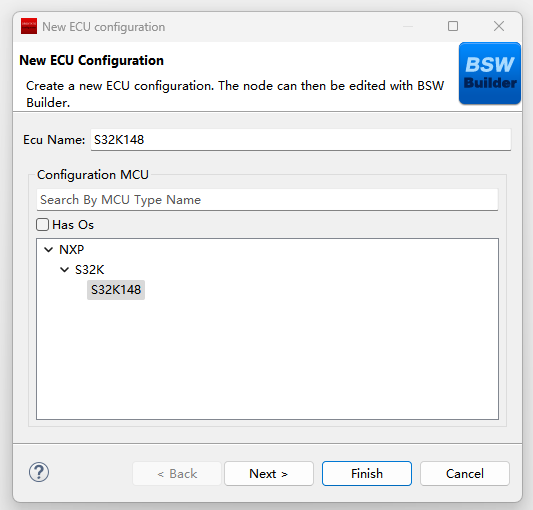The width and height of the screenshot is (533, 510).
Task: Select the NXP vendor node label
Action: pos(71,250)
